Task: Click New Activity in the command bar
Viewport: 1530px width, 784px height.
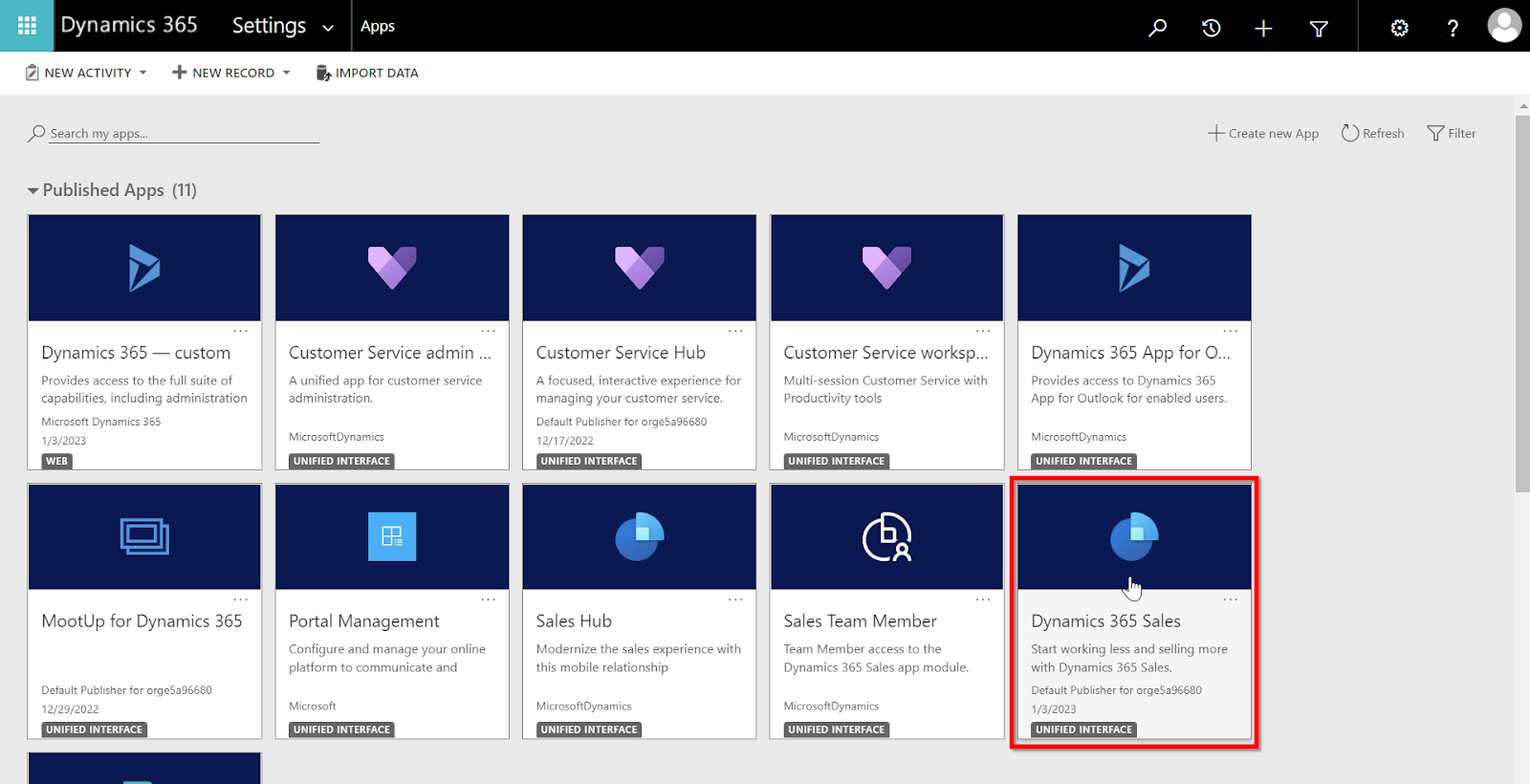Action: 78,73
